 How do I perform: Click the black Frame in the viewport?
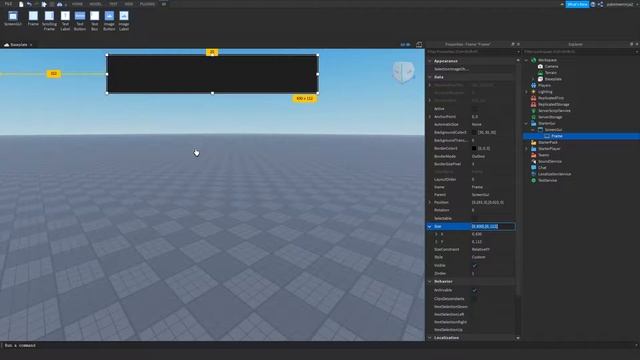coord(212,74)
